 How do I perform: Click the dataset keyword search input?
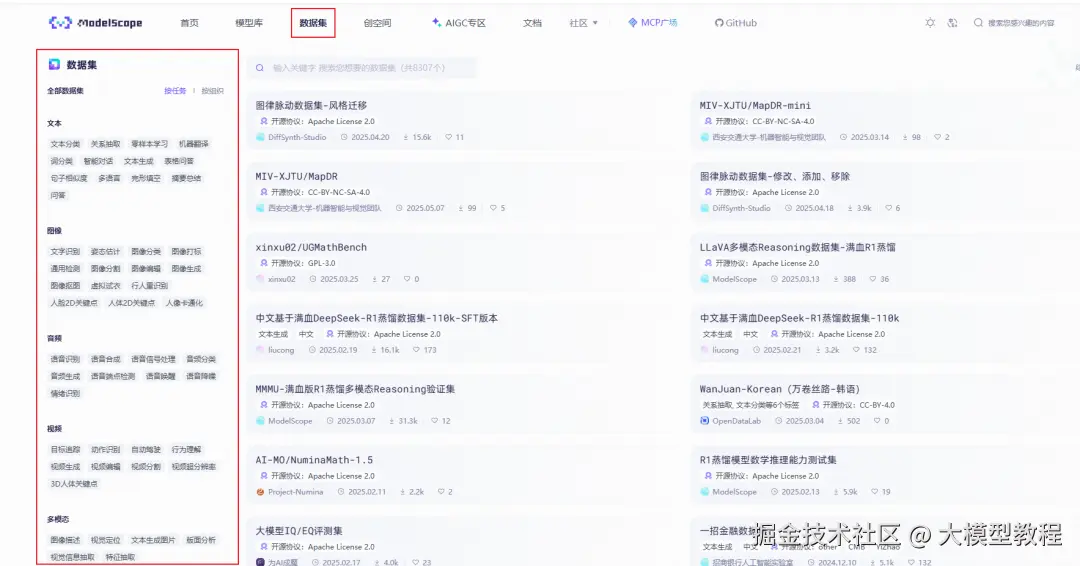click(x=362, y=67)
